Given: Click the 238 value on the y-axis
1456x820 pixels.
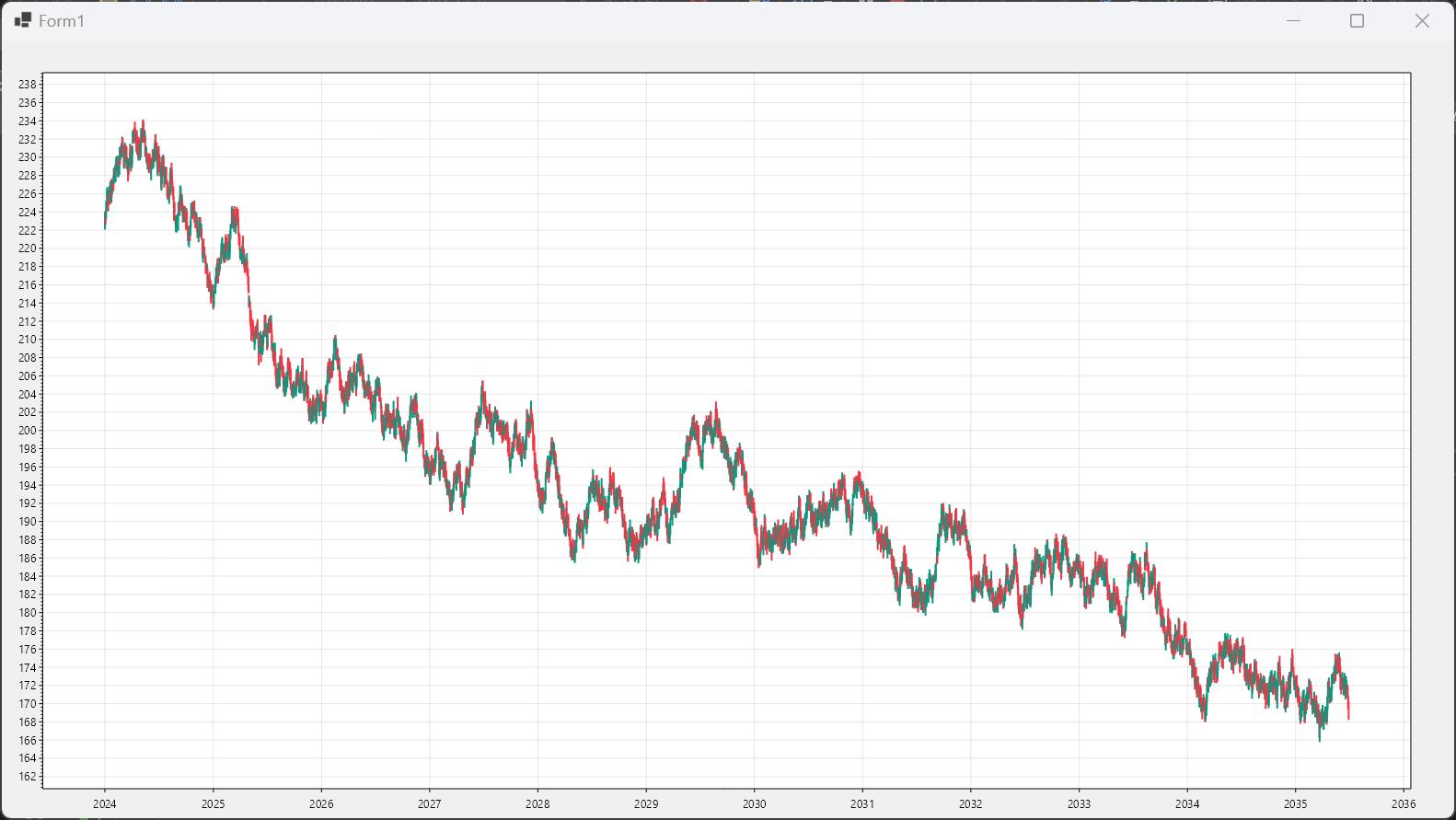Looking at the screenshot, I should (x=28, y=85).
